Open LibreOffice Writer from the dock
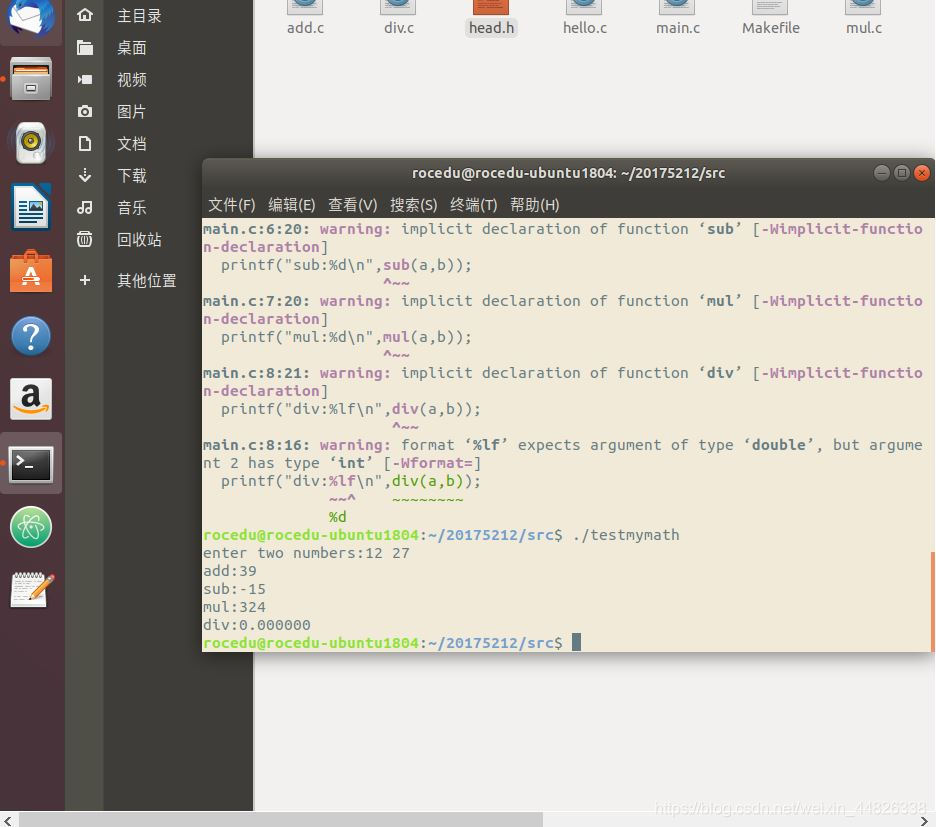Viewport: 936px width, 827px height. coord(31,207)
